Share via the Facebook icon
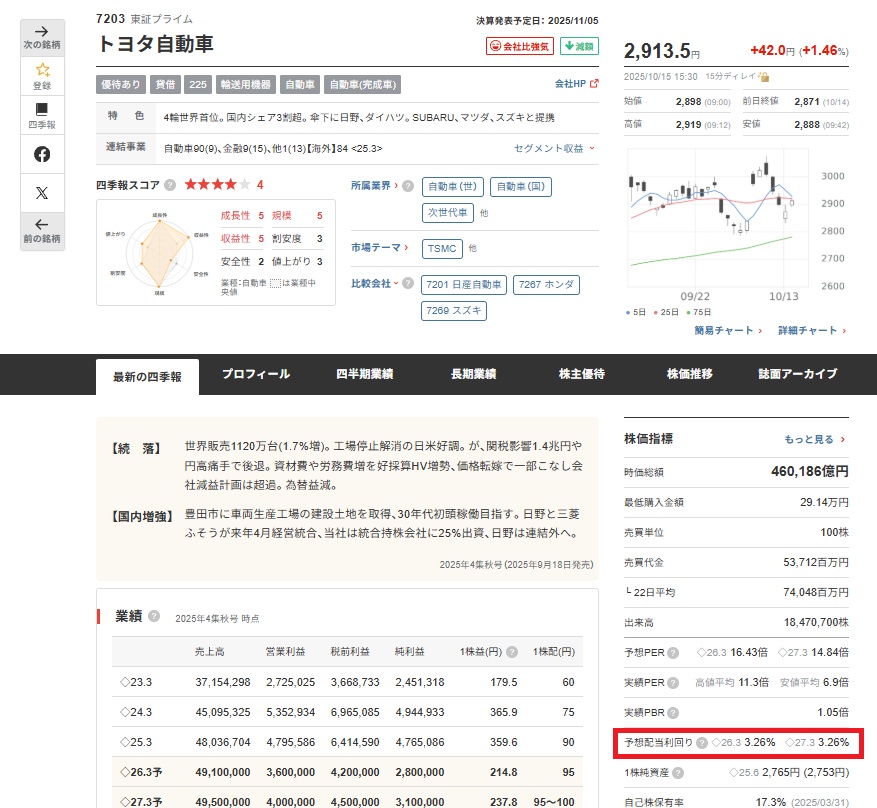Viewport: 877px width, 808px height. point(42,154)
